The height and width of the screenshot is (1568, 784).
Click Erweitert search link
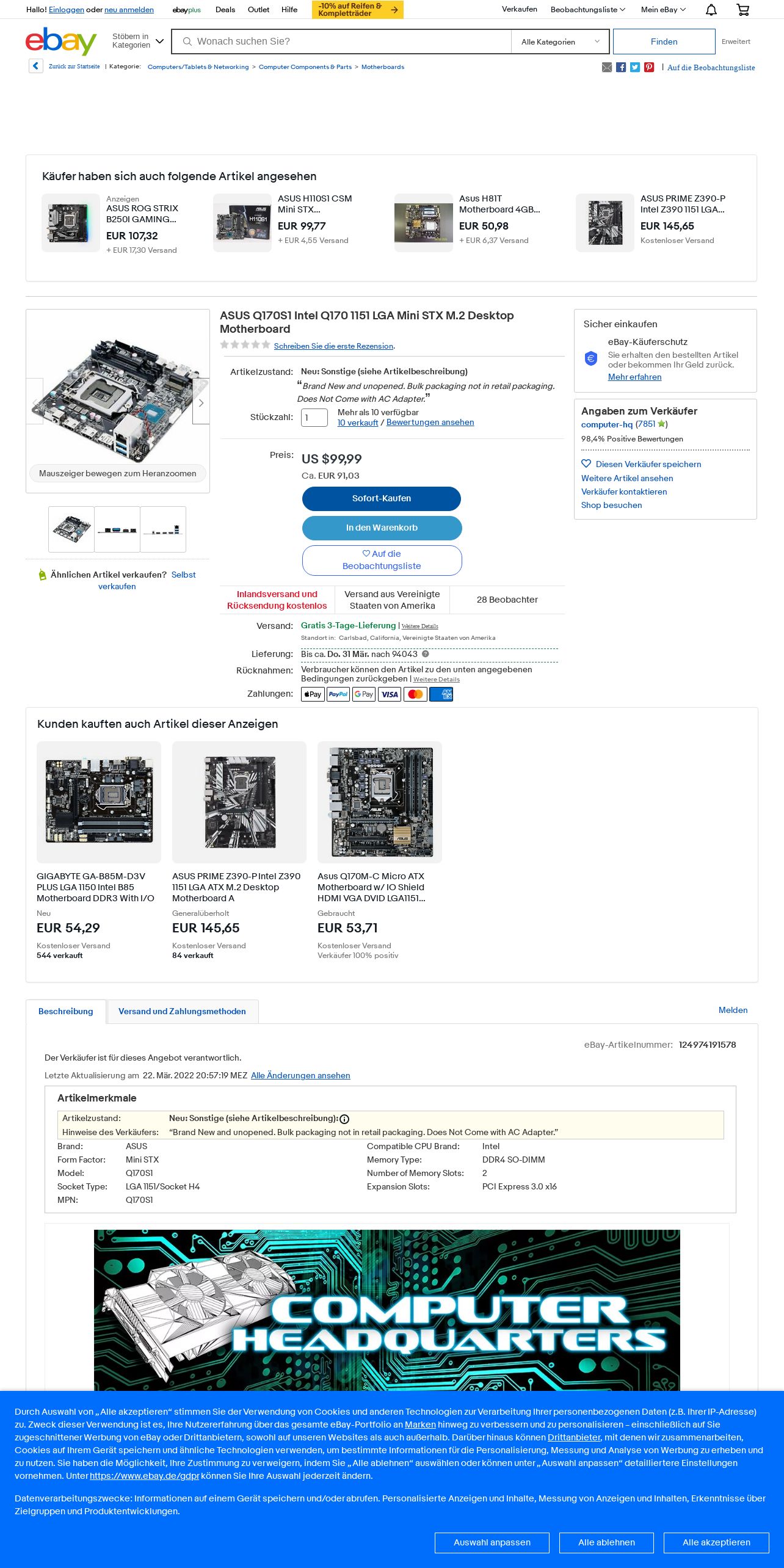(x=736, y=42)
